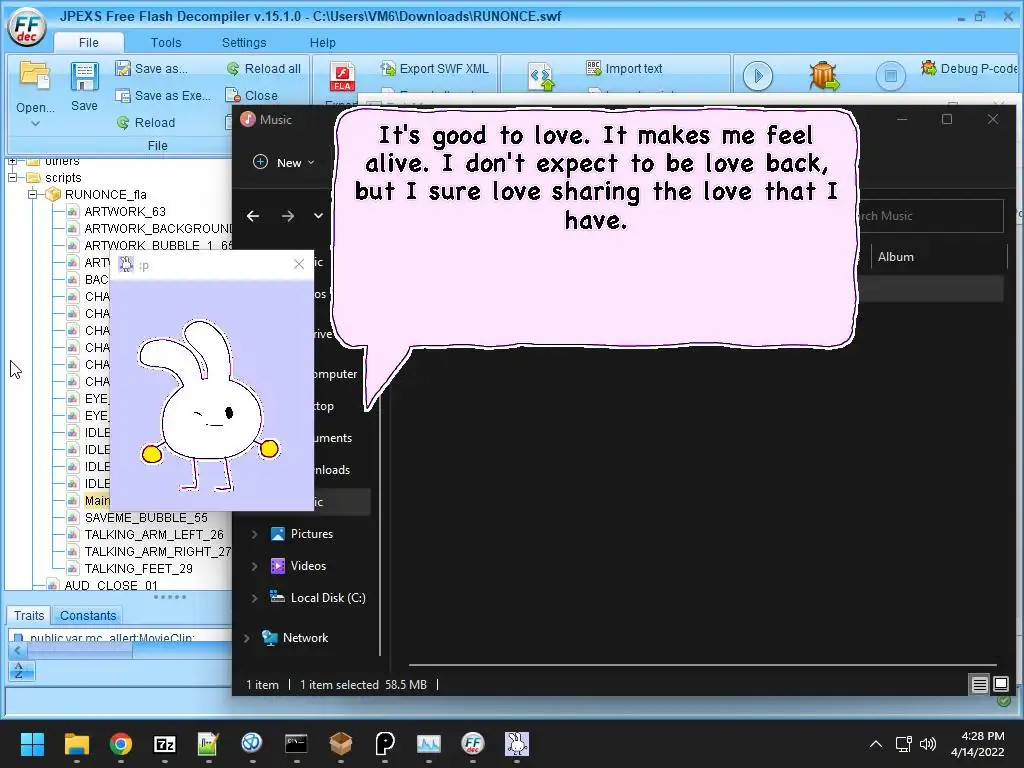Click the Stop icon in ribbon
Screen dimensions: 1024x768
[x=890, y=76]
